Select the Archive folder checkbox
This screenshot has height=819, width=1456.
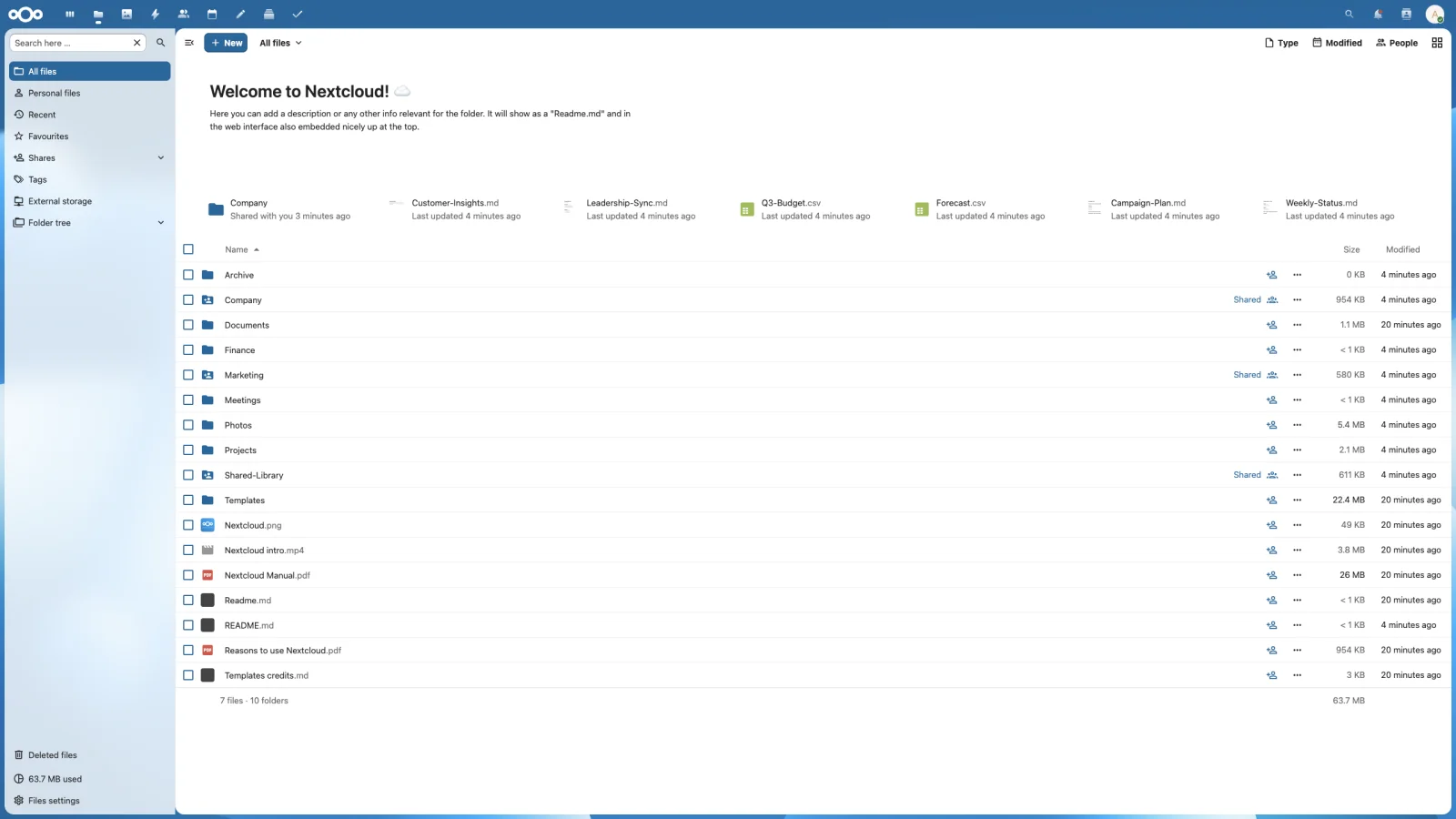pyautogui.click(x=188, y=275)
